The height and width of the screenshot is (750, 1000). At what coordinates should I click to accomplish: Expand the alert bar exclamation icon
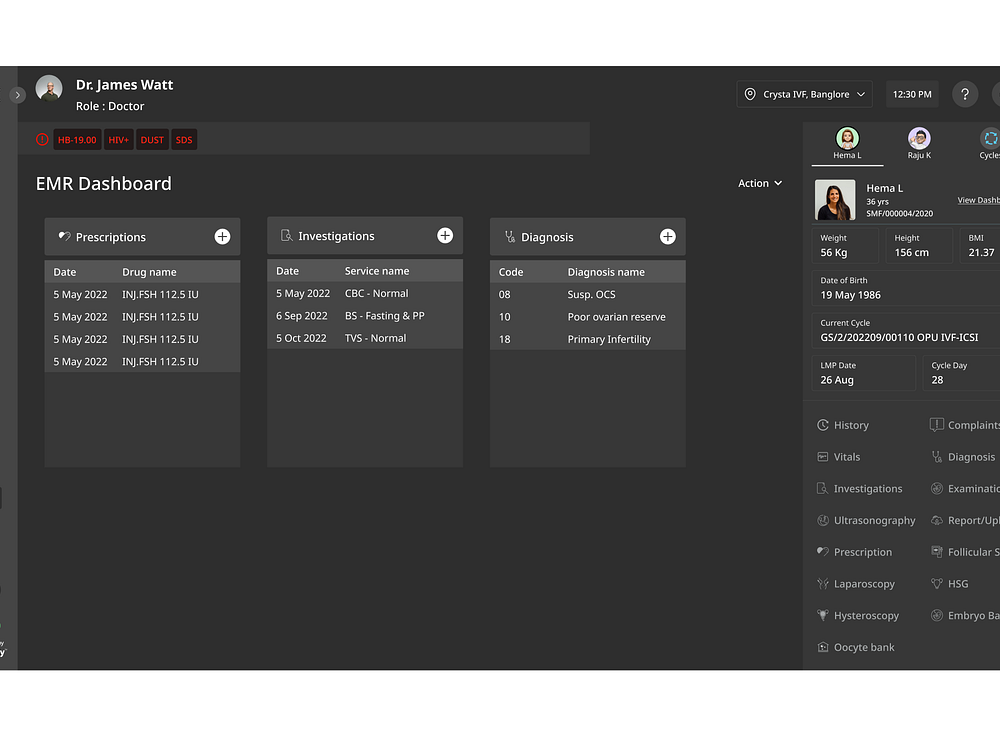(x=41, y=139)
